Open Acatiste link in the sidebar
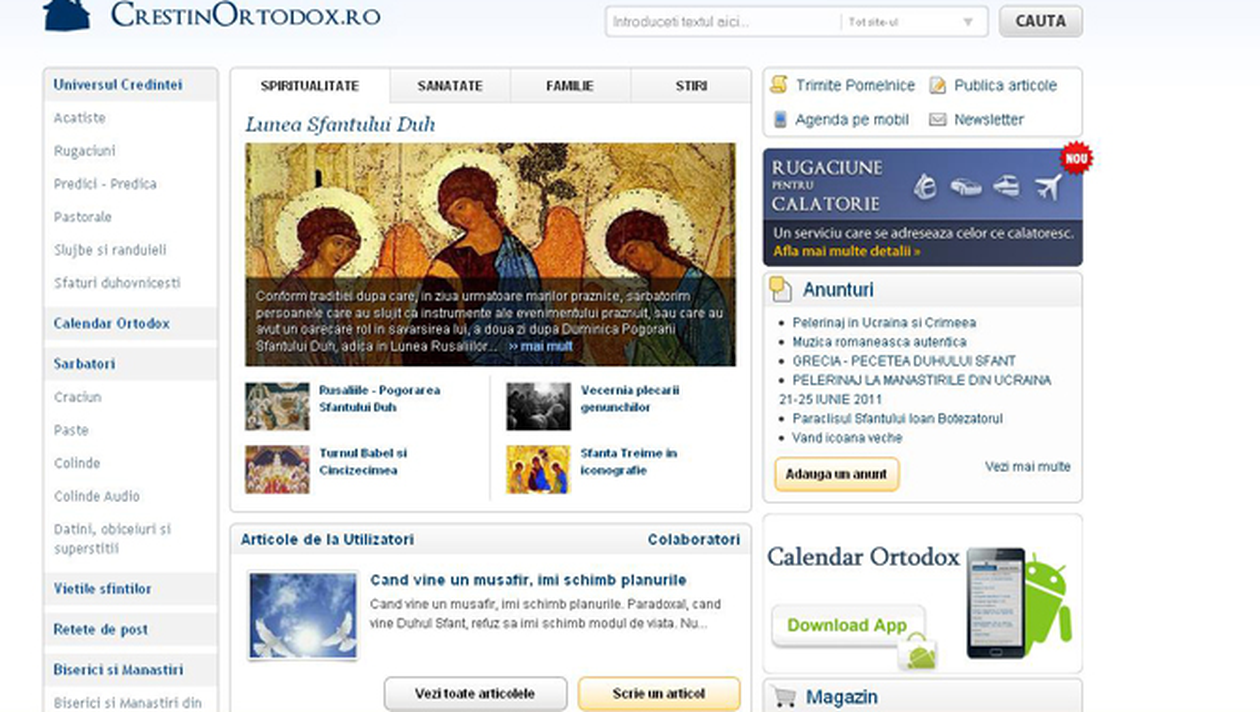Viewport: 1260px width, 712px height. coord(80,118)
